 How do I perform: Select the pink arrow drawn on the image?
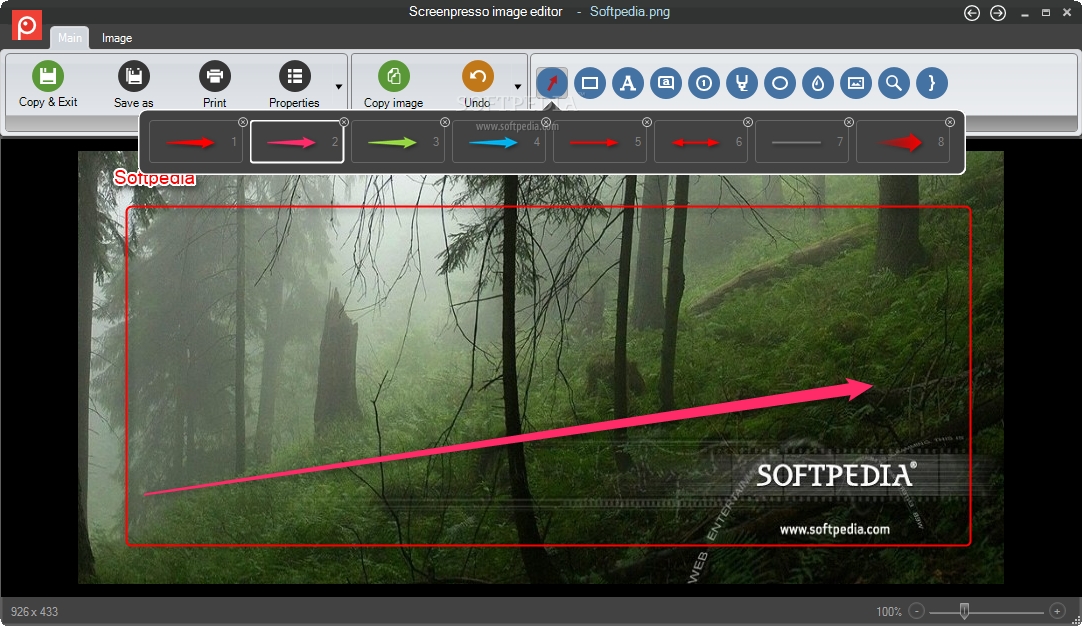tap(507, 438)
